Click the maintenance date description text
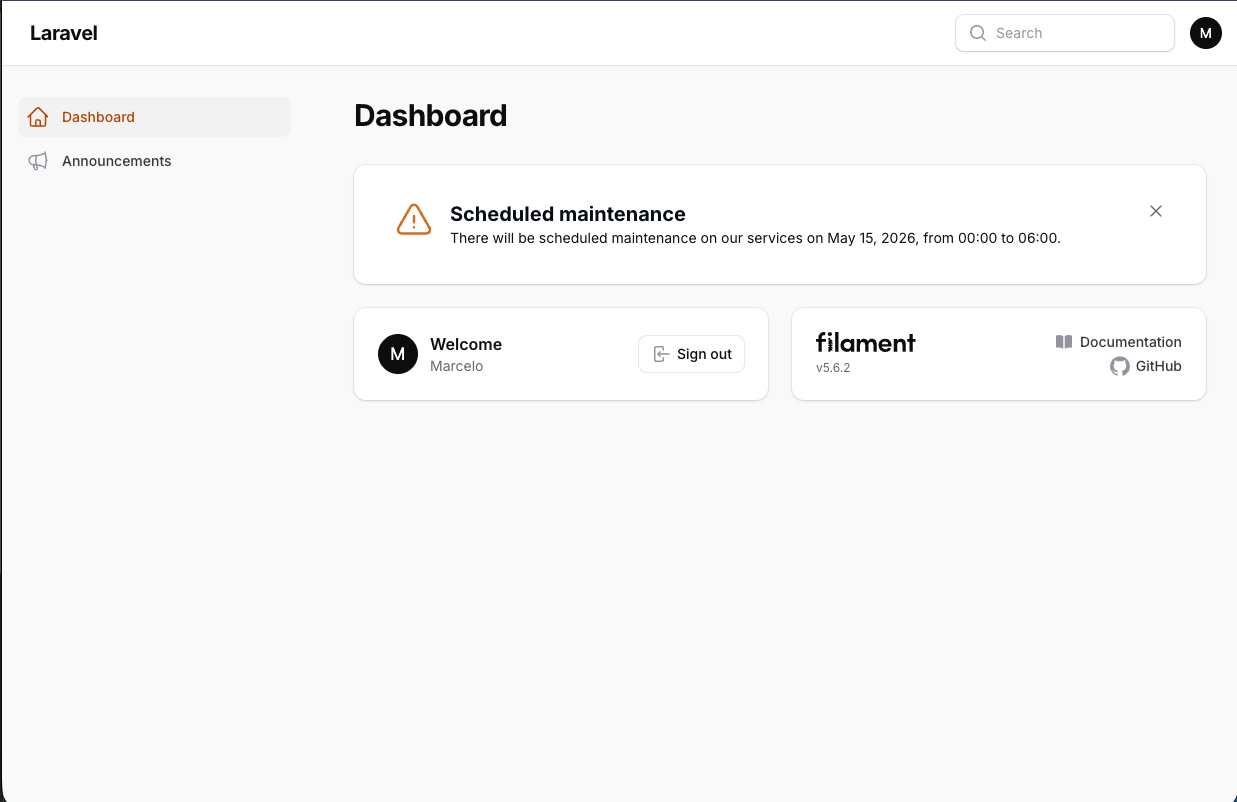Image resolution: width=1237 pixels, height=802 pixels. tap(755, 238)
